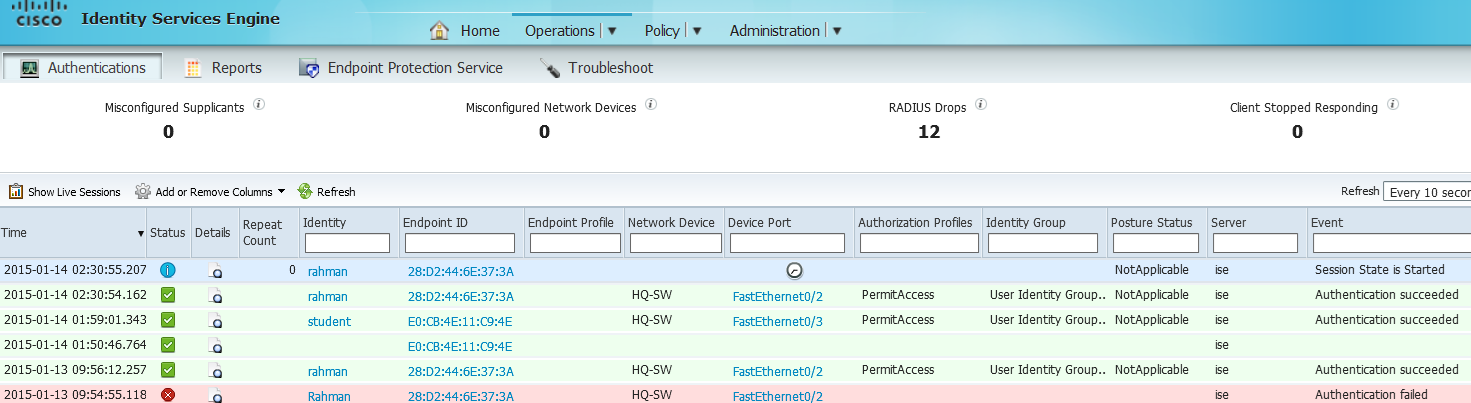
Task: Expand the Operations menu dropdown
Action: point(613,31)
